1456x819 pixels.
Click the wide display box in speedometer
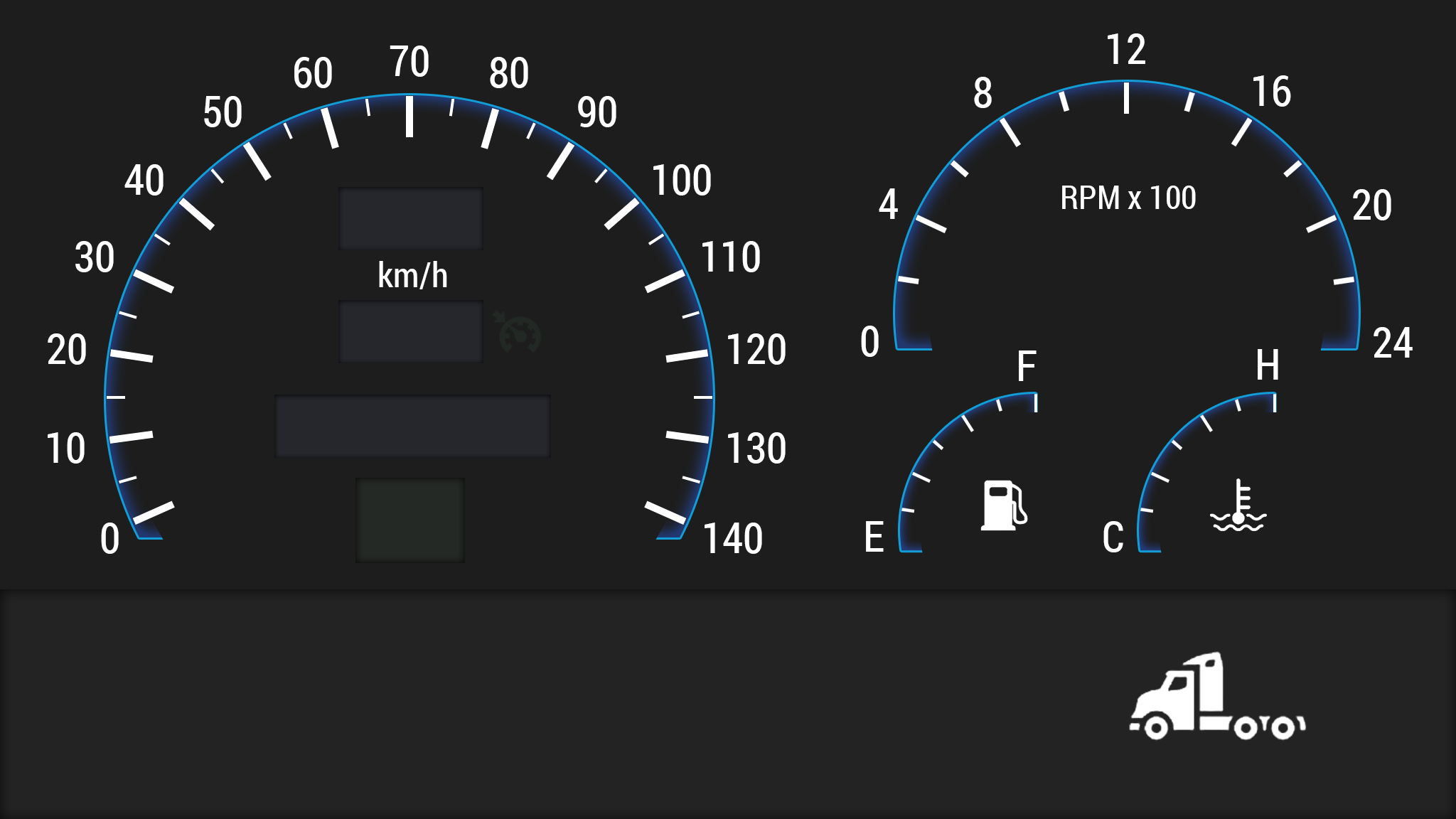click(x=412, y=426)
